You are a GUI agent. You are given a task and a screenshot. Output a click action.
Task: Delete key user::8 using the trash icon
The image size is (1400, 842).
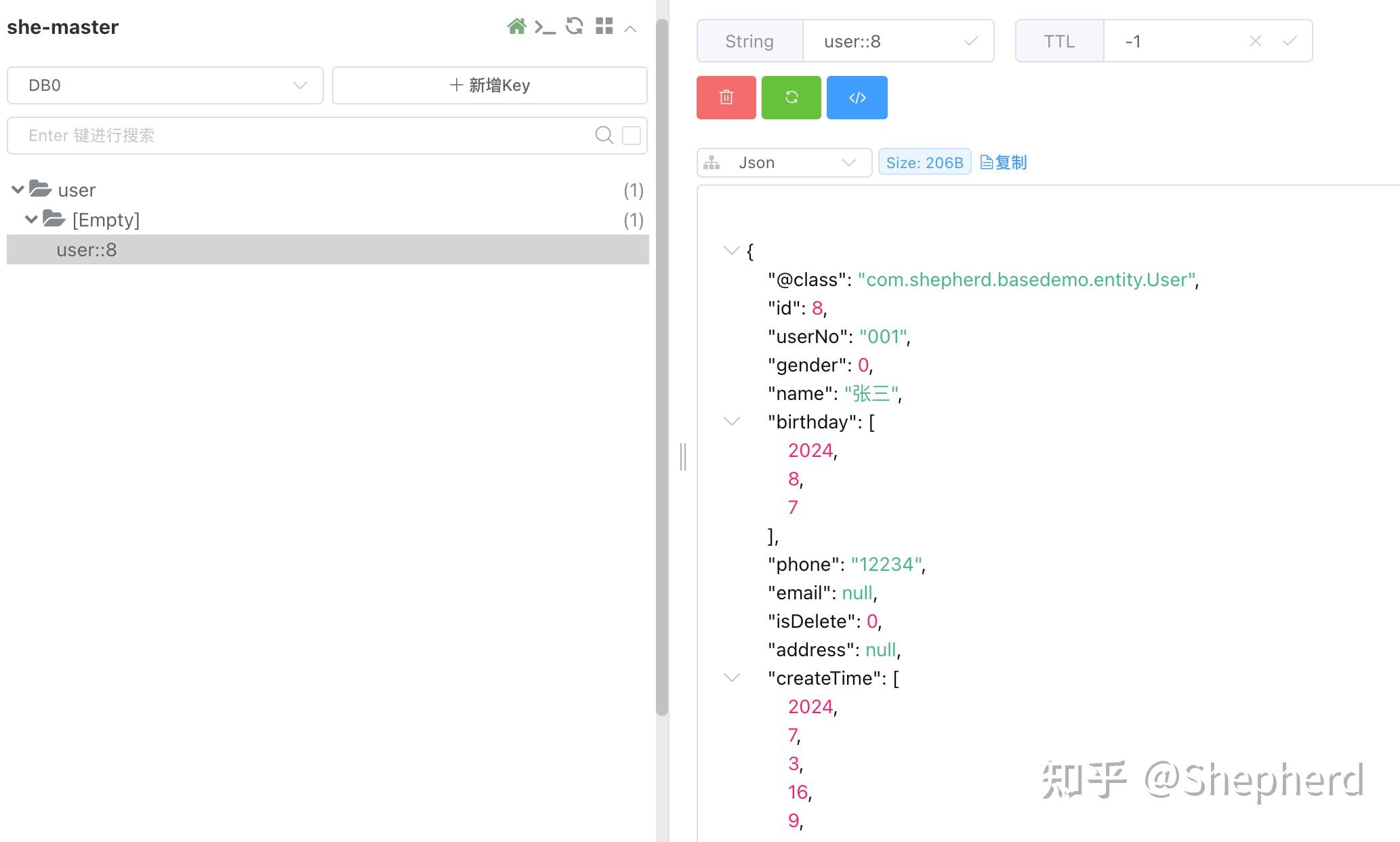[x=726, y=97]
